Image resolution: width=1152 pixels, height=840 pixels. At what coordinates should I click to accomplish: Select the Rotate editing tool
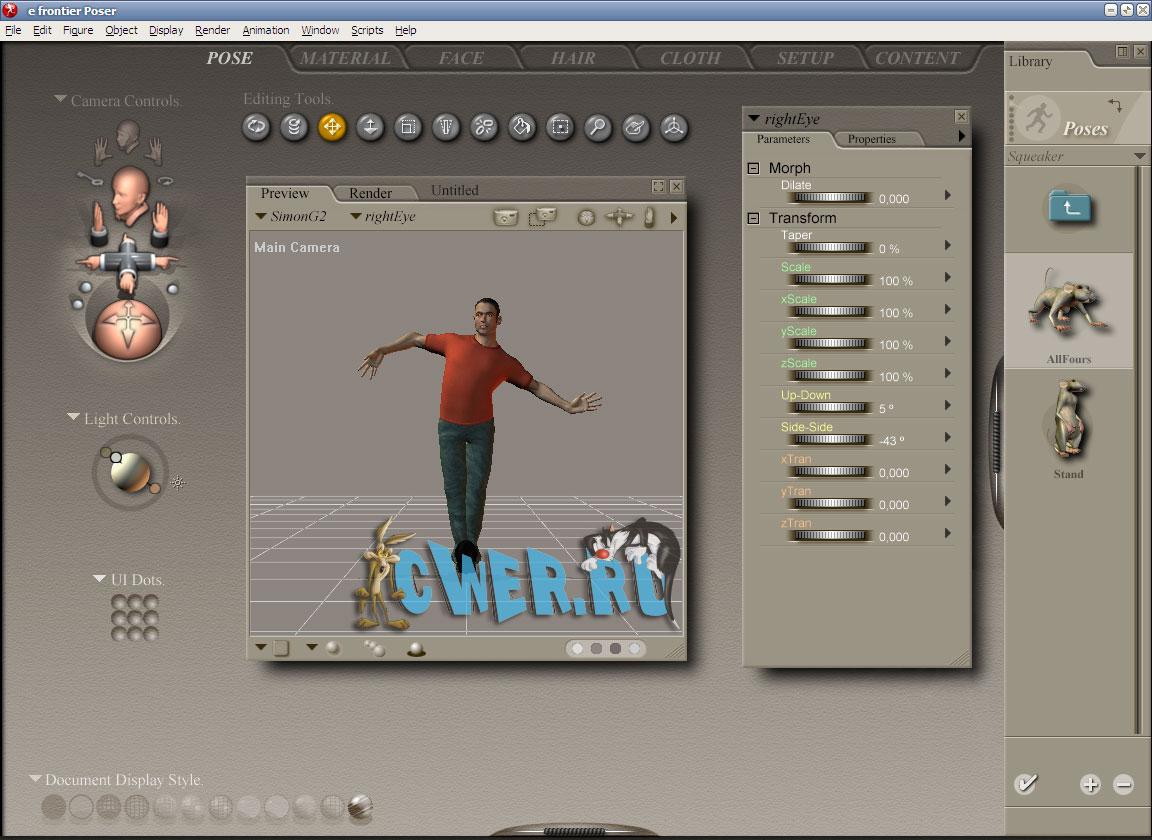[257, 127]
